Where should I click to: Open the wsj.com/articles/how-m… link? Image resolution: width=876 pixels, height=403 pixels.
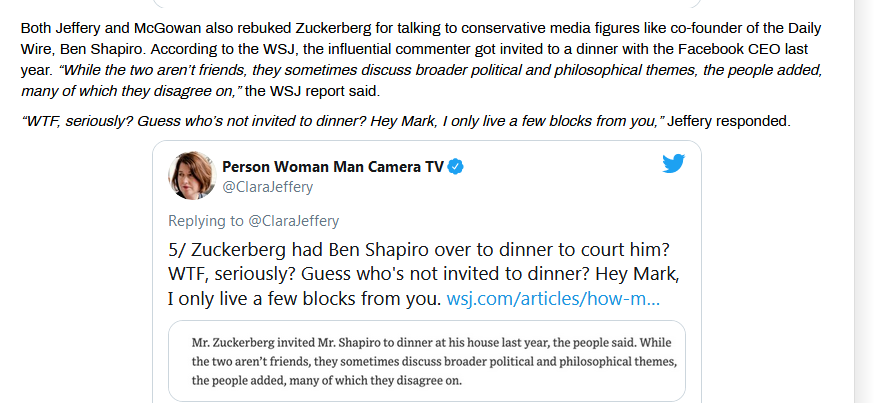[x=553, y=298]
